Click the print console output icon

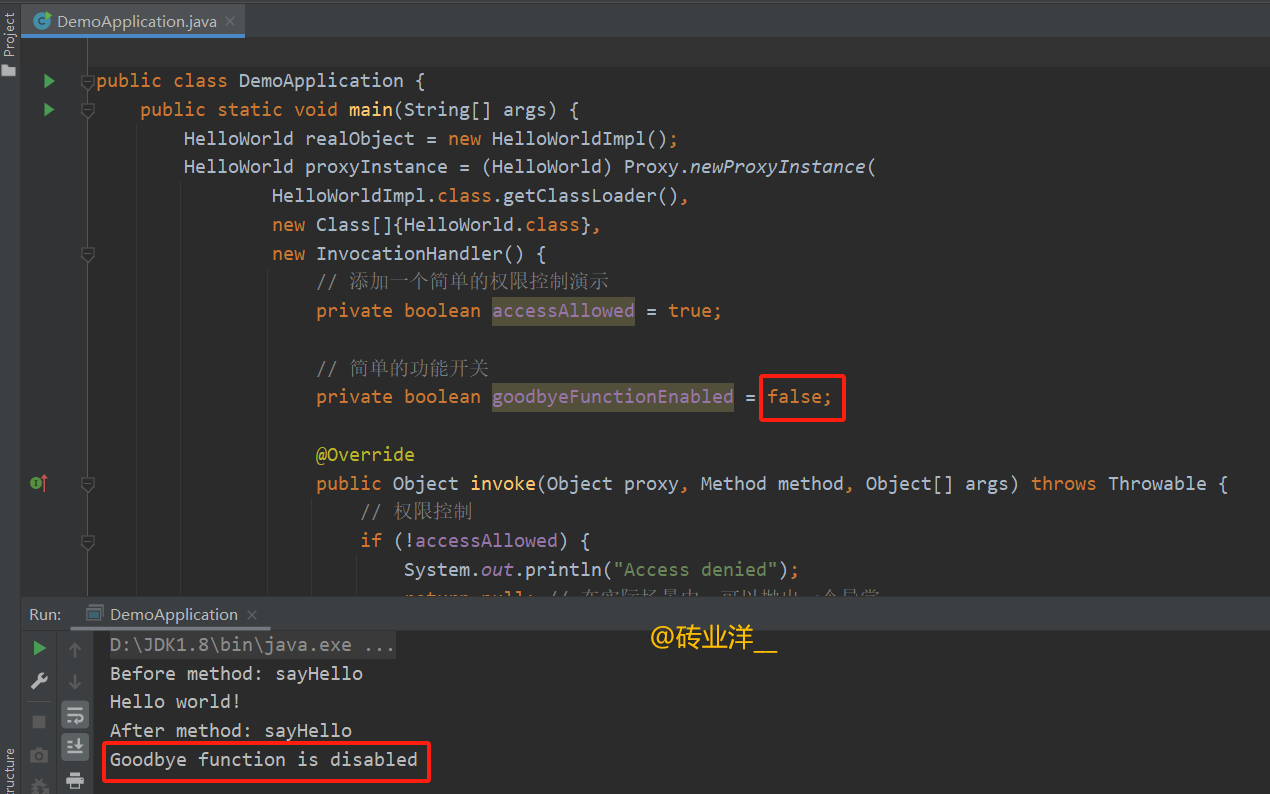pyautogui.click(x=75, y=781)
